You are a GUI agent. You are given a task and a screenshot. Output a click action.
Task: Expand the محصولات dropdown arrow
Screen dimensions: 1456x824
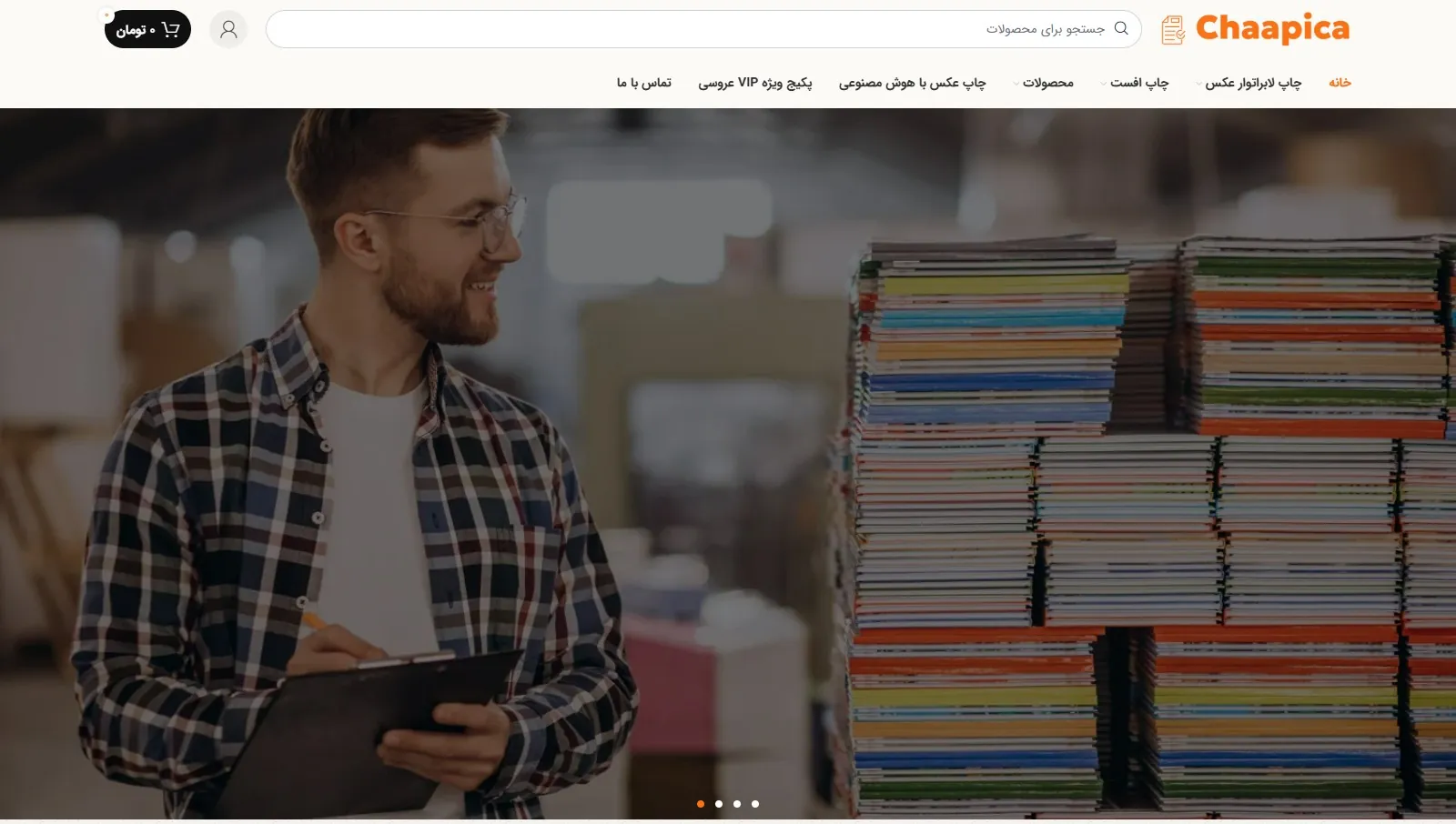[1016, 84]
